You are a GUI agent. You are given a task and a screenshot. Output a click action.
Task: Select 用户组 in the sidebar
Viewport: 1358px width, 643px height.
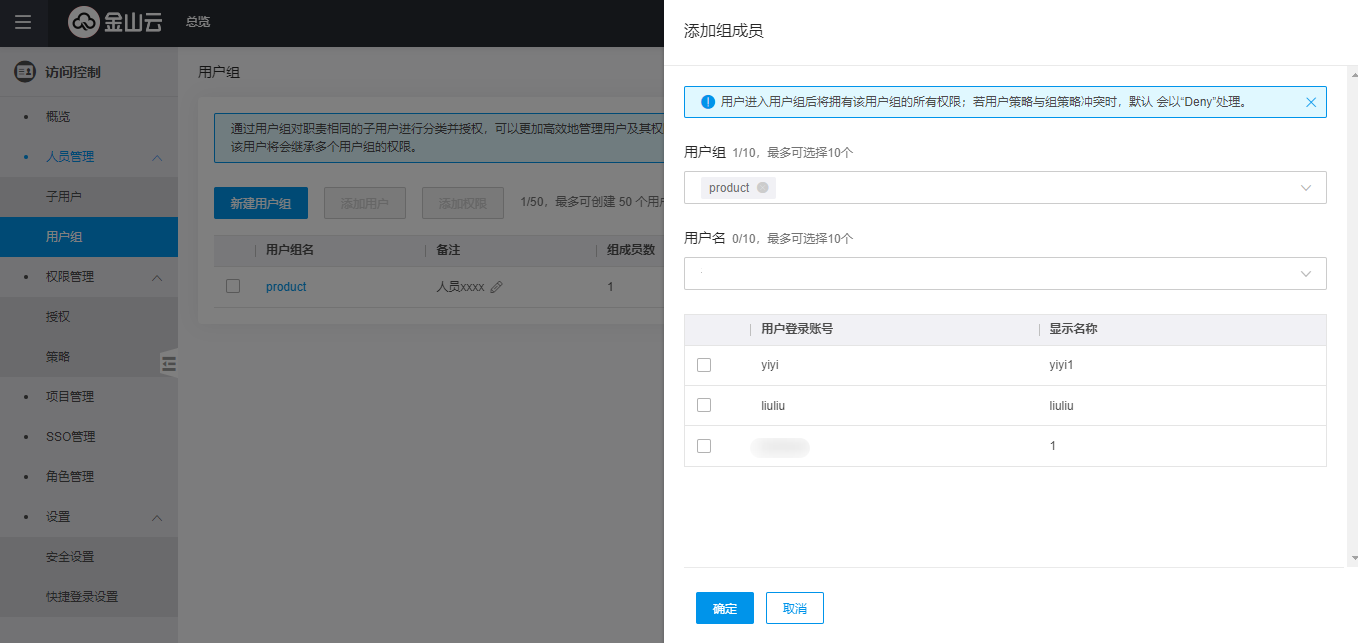click(89, 237)
